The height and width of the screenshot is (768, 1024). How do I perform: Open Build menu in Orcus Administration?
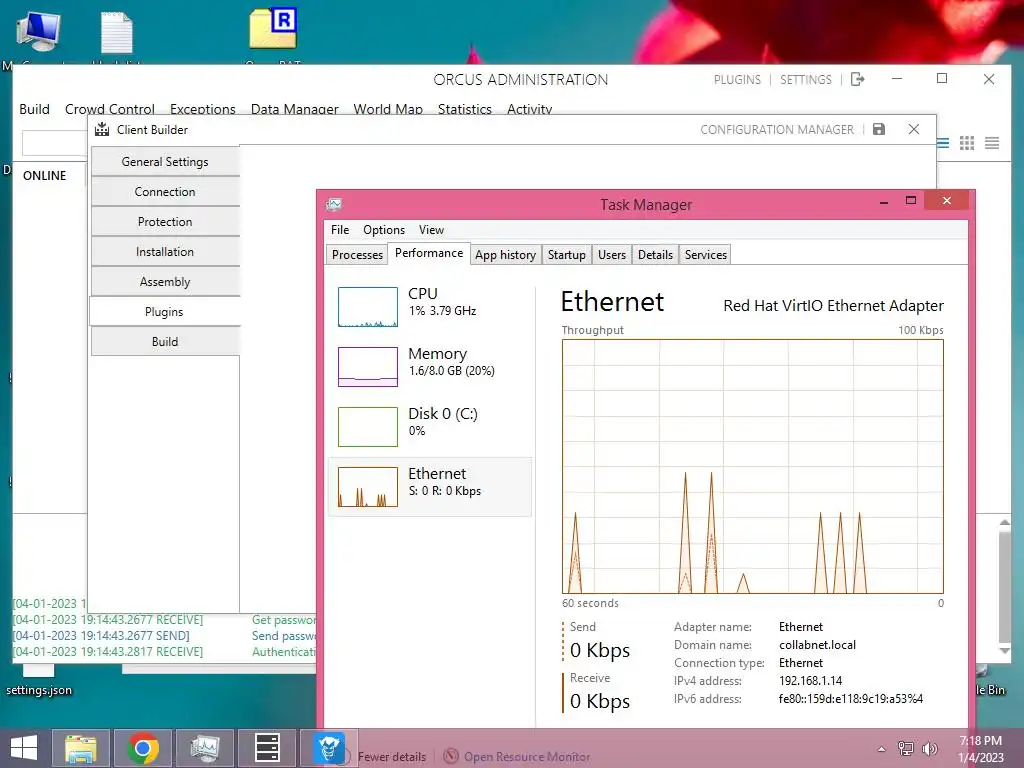(x=35, y=109)
